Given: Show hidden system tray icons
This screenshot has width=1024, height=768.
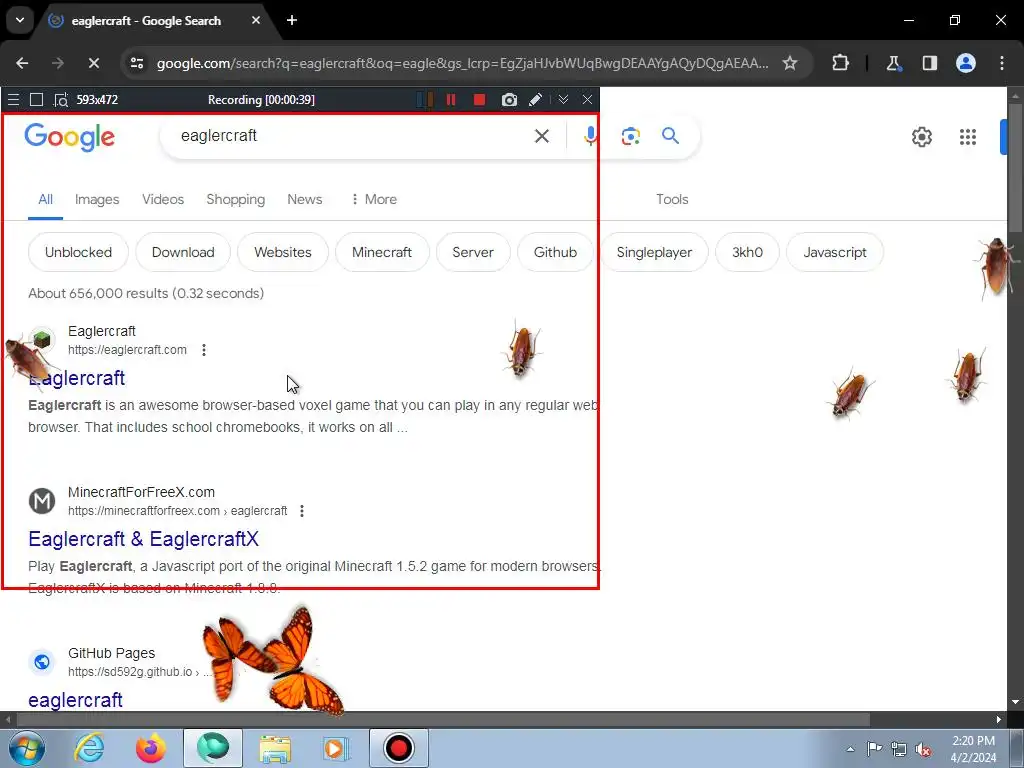Looking at the screenshot, I should click(x=850, y=749).
